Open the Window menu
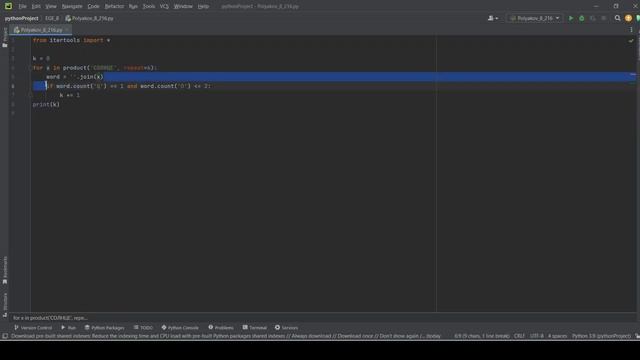This screenshot has height=360, width=640. [183, 6]
